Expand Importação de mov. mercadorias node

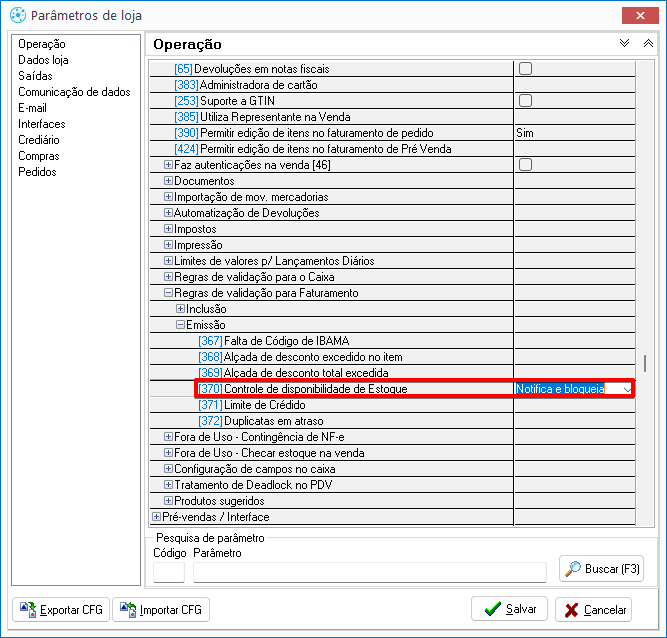coord(168,197)
